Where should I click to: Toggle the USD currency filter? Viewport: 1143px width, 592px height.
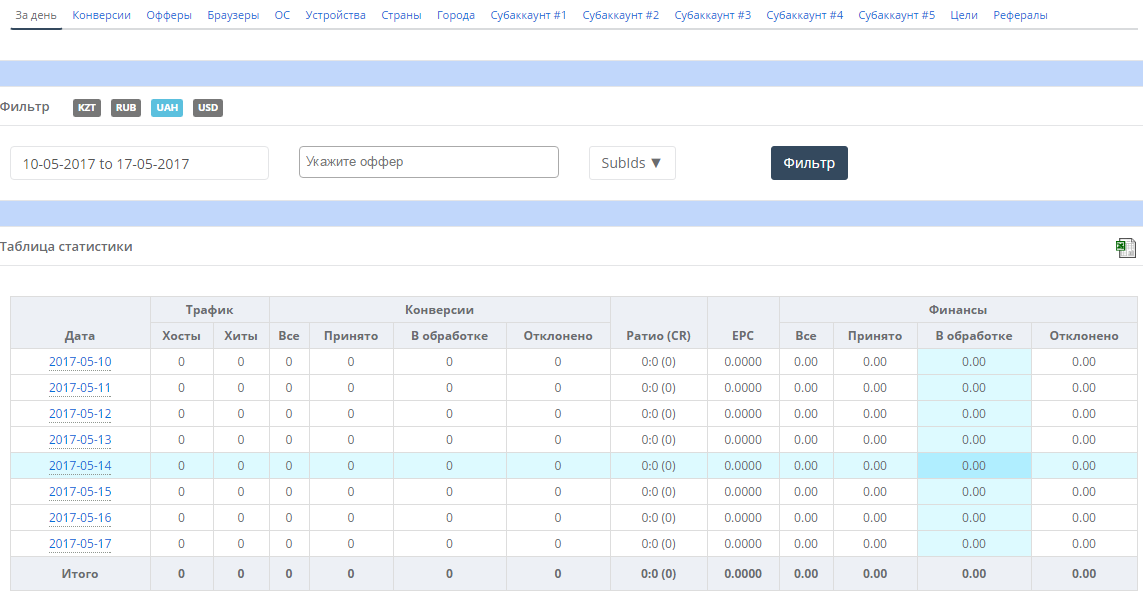[x=208, y=108]
